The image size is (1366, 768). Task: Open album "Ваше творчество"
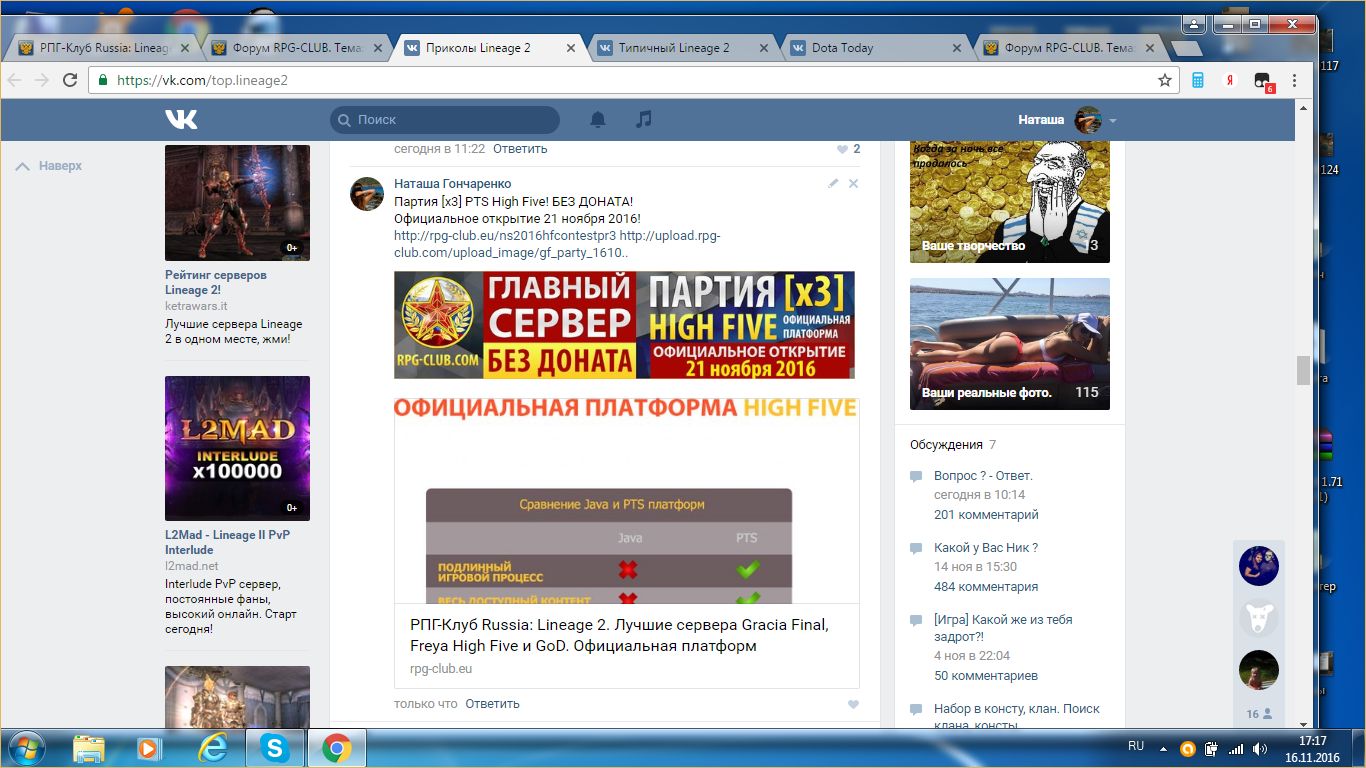1009,201
